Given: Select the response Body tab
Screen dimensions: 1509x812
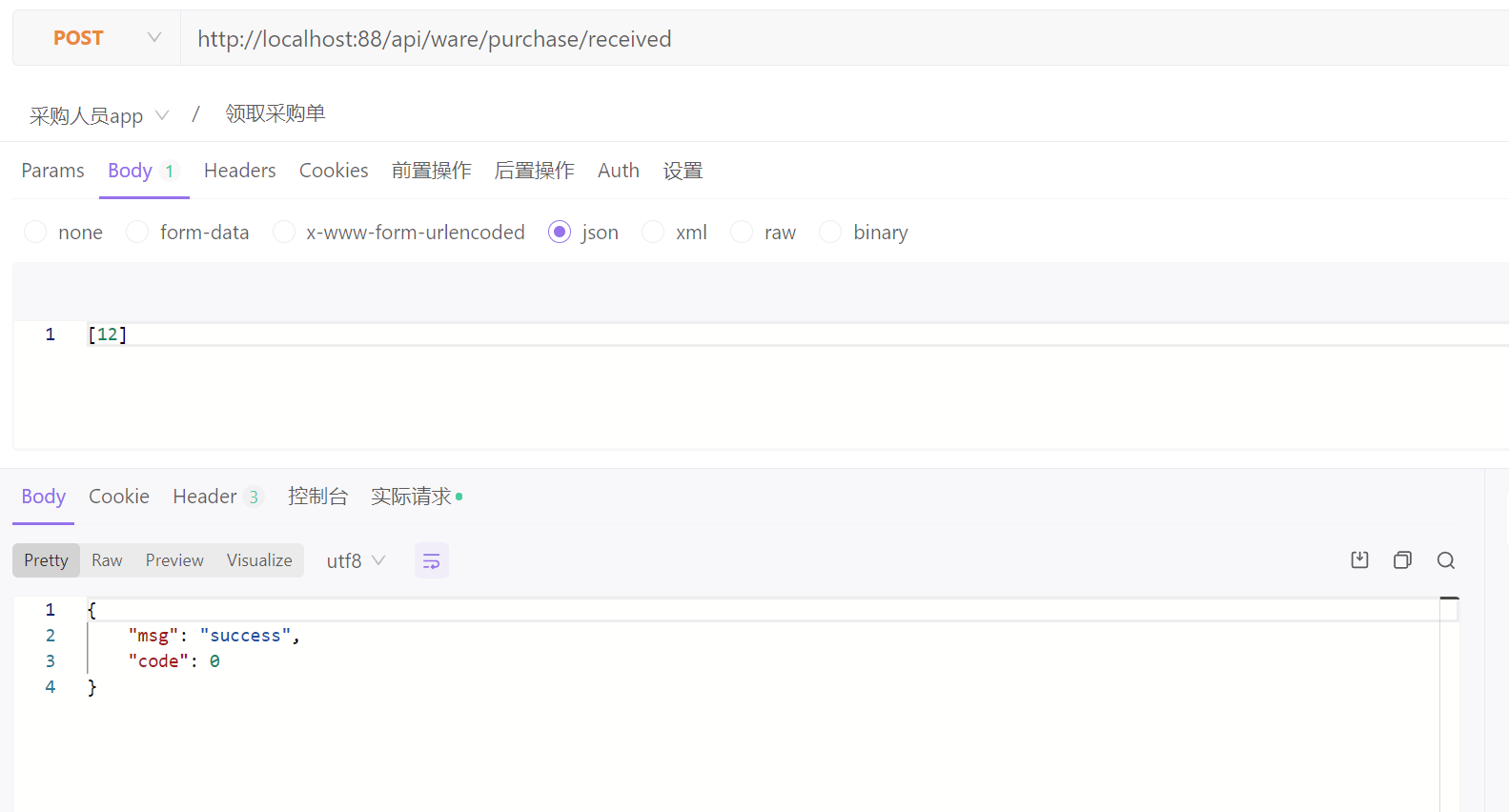Looking at the screenshot, I should tap(43, 497).
